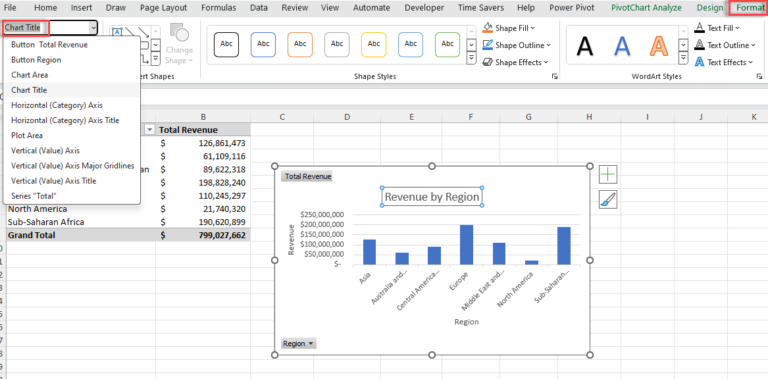This screenshot has height=379, width=768.
Task: Select the green outlined Abc shape style
Action: point(447,44)
